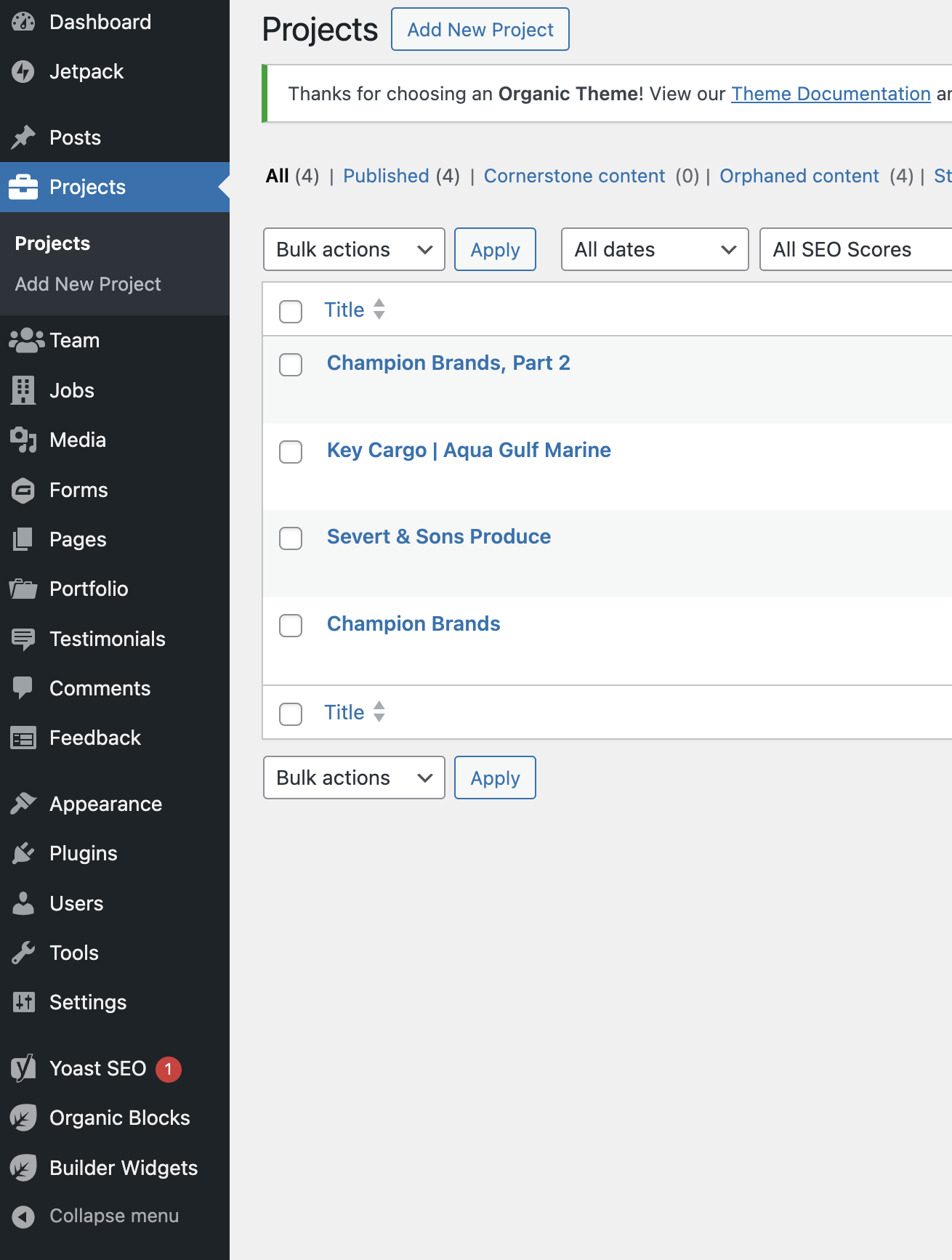Viewport: 952px width, 1260px height.
Task: Click the Projects briefcase icon
Action: tap(23, 187)
